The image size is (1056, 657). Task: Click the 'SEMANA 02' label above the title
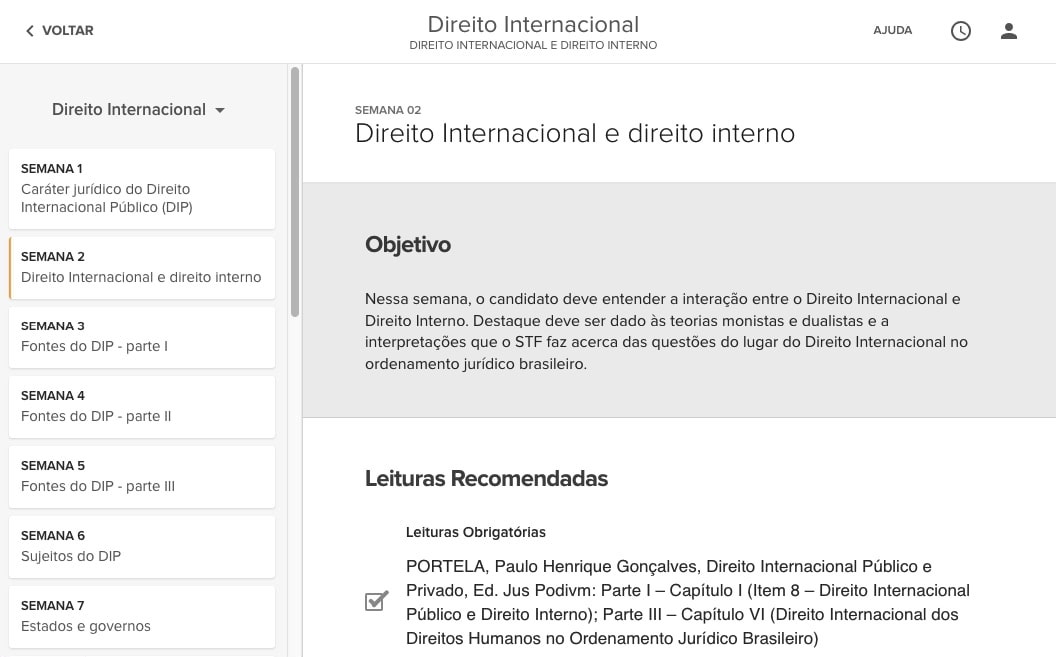coord(388,110)
